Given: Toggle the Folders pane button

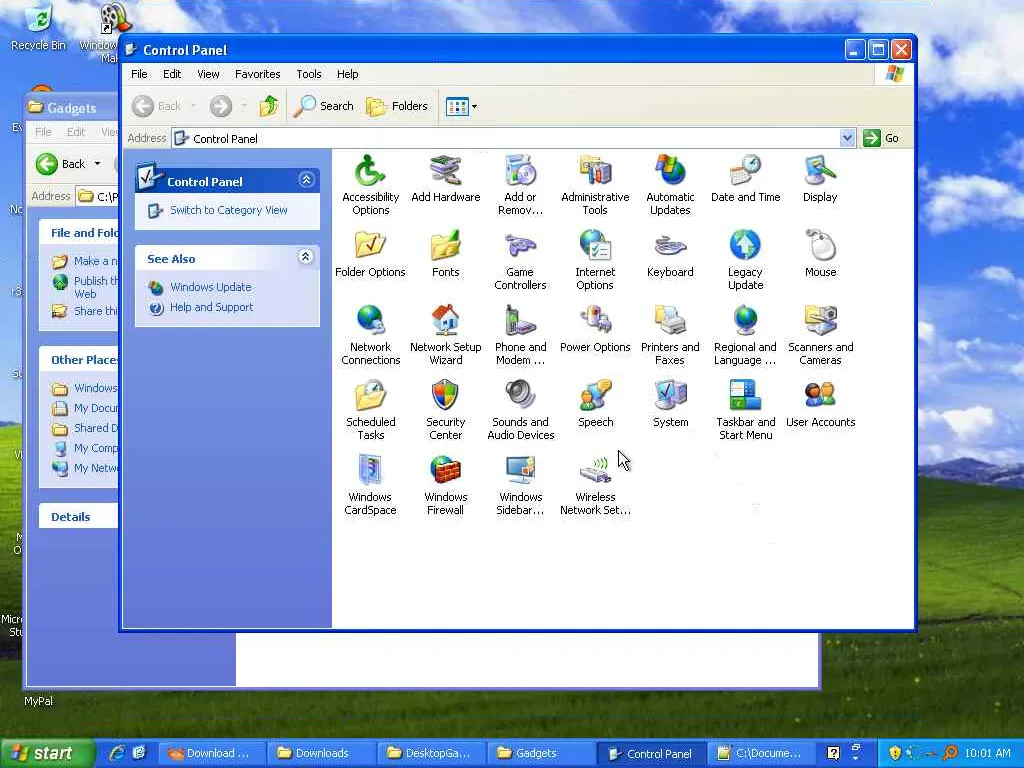Looking at the screenshot, I should point(396,106).
